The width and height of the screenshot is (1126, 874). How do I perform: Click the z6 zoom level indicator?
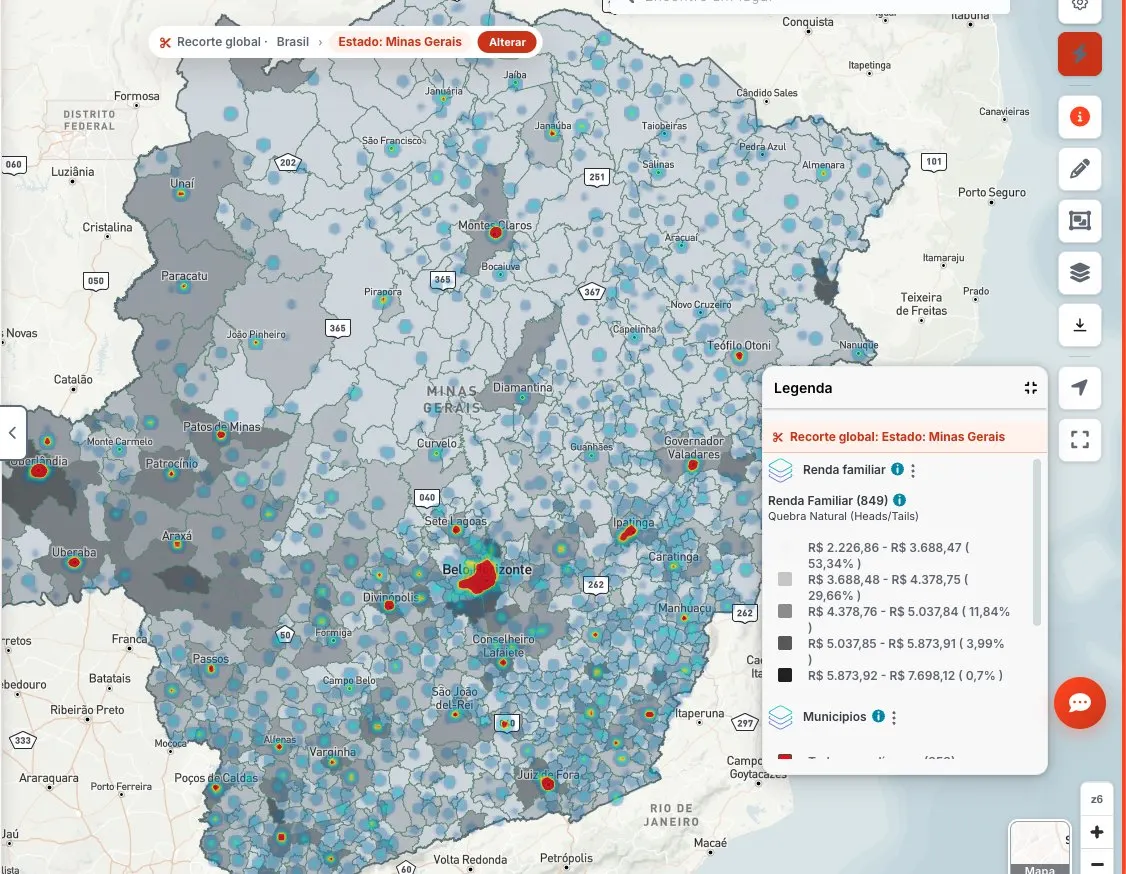1097,799
